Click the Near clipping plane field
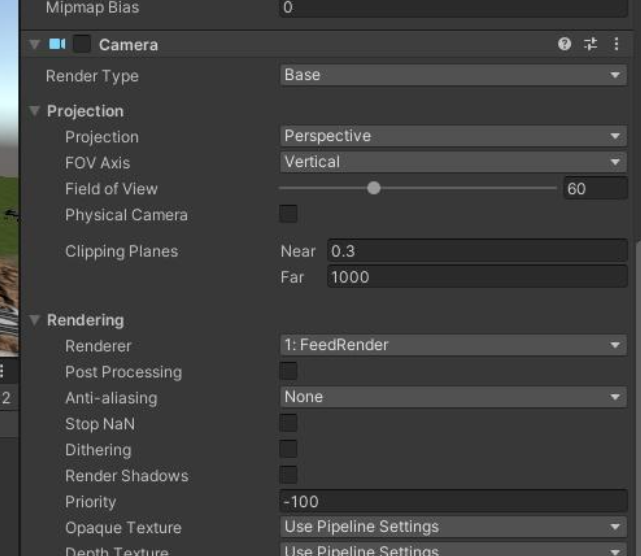641x556 pixels. pos(476,251)
